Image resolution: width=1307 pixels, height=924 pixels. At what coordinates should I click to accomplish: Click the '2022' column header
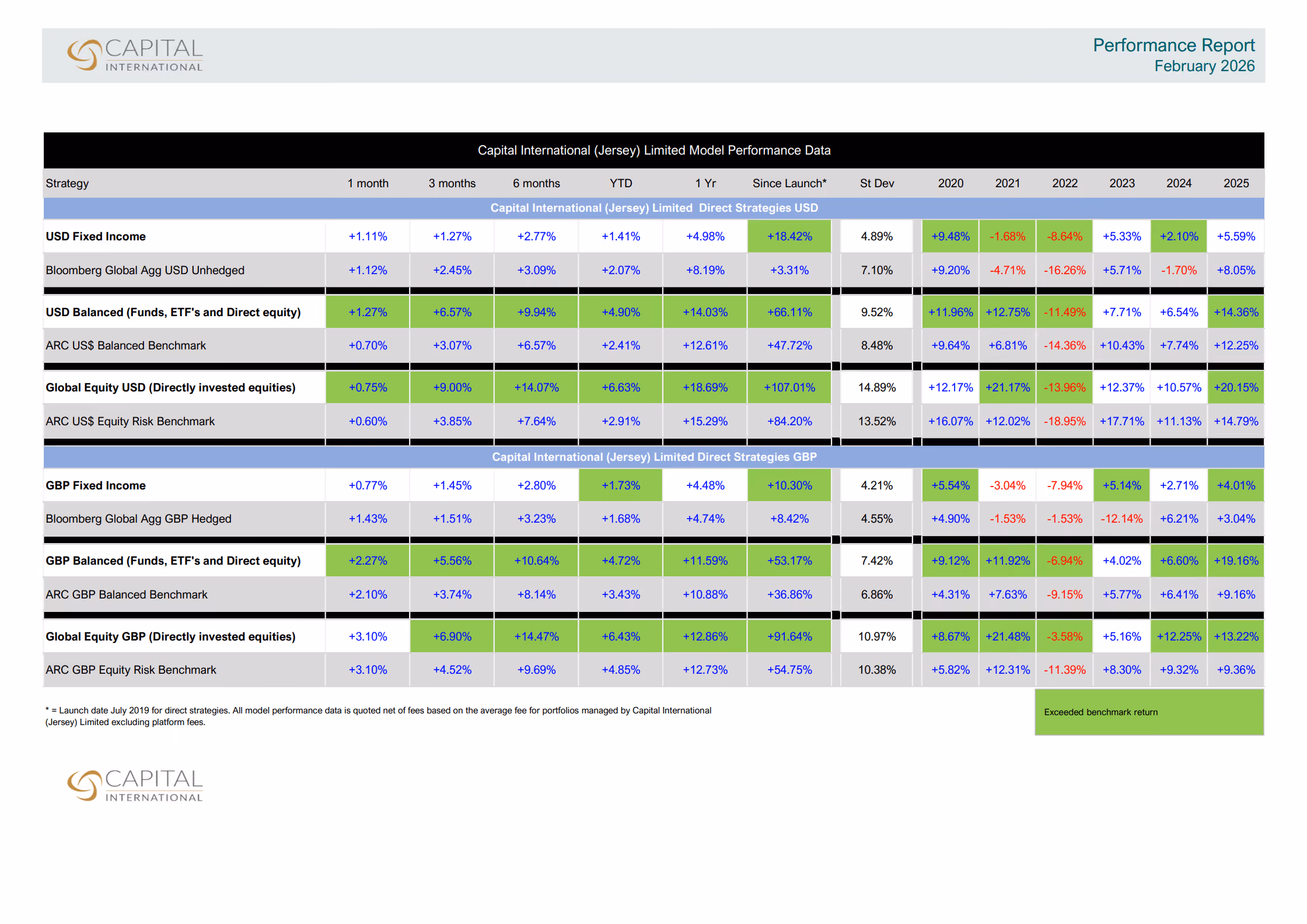point(1065,183)
